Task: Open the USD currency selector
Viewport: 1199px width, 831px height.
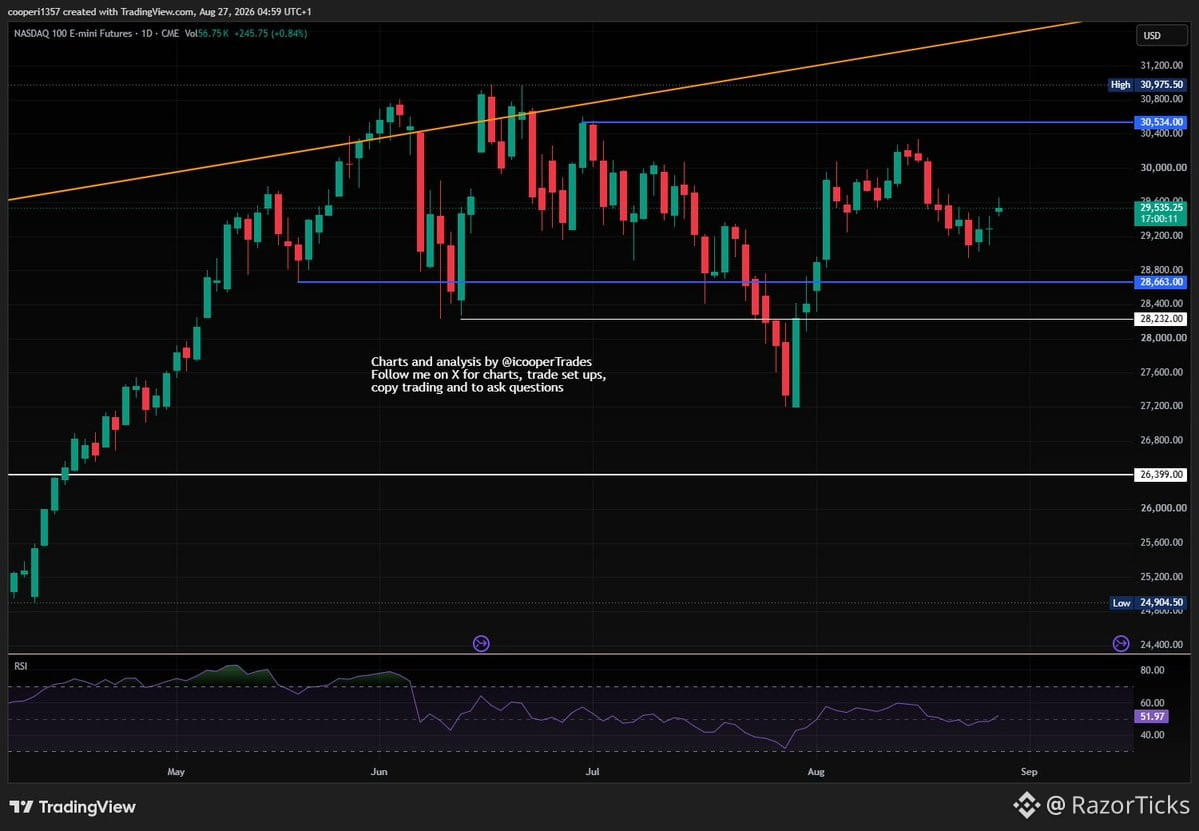Action: pos(1160,35)
